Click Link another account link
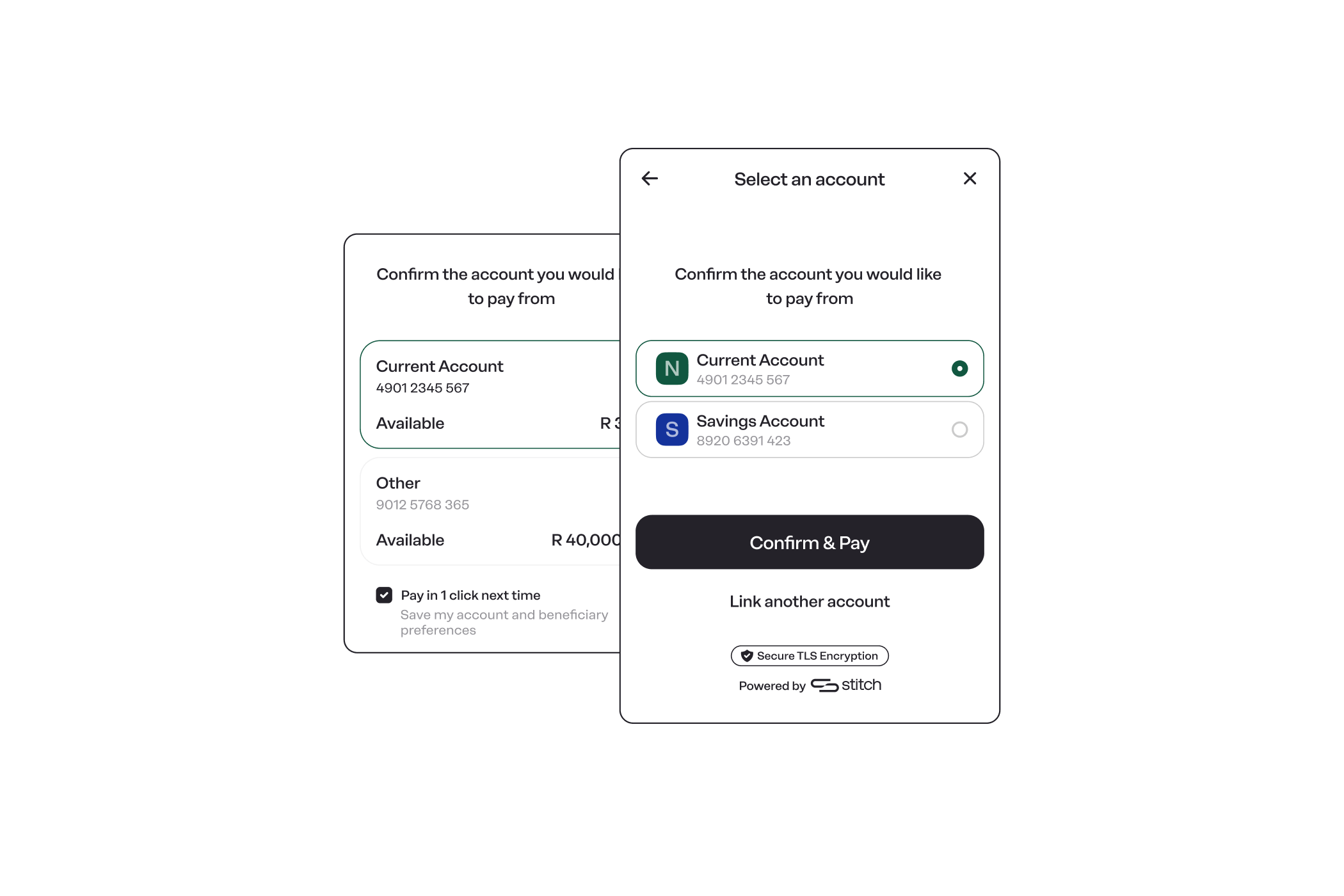The width and height of the screenshot is (1344, 896). [809, 601]
